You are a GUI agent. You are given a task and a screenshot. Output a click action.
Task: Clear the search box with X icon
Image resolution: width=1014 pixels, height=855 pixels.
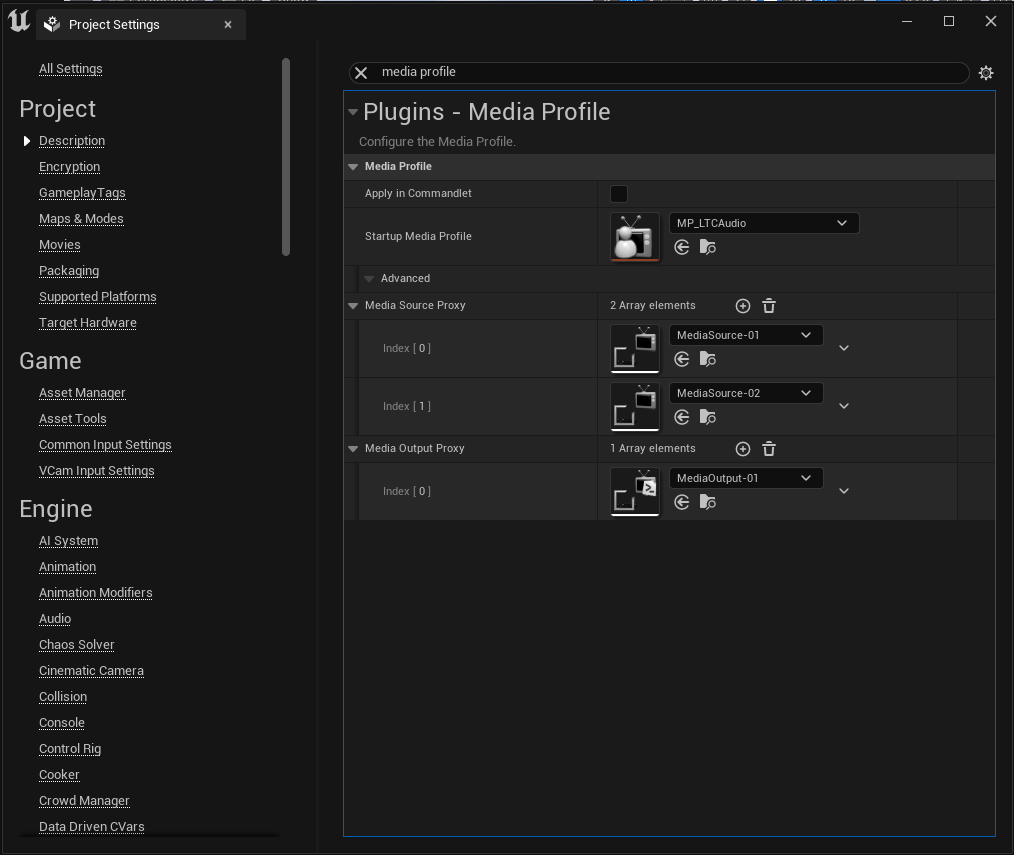tap(361, 72)
